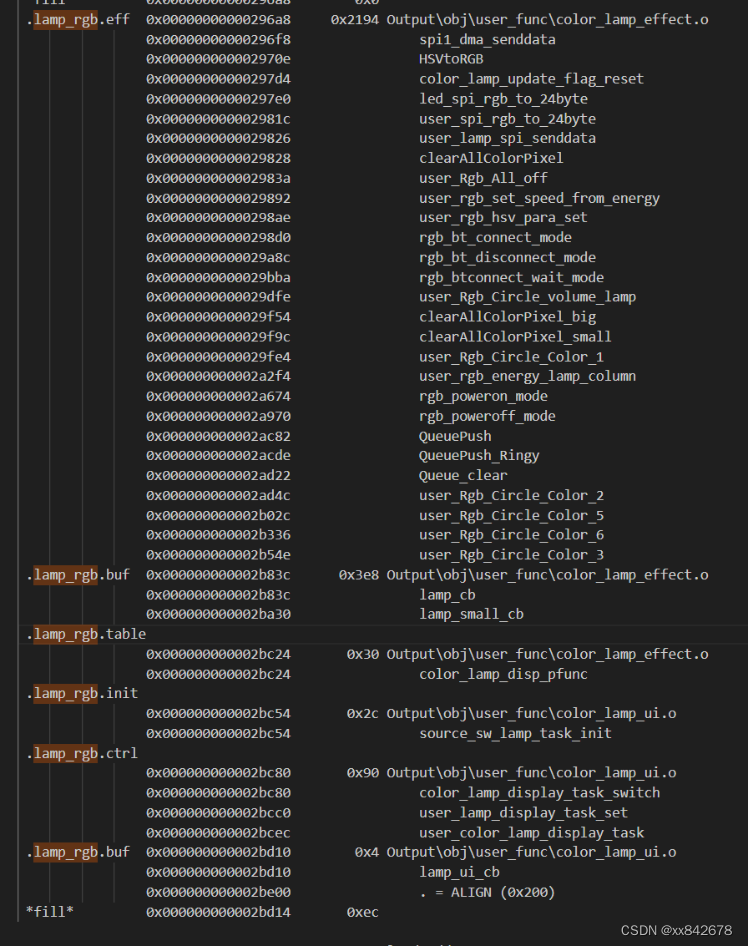Select the source_sw_lamp_task_init symbol
Viewport: 748px width, 946px height.
coord(515,733)
